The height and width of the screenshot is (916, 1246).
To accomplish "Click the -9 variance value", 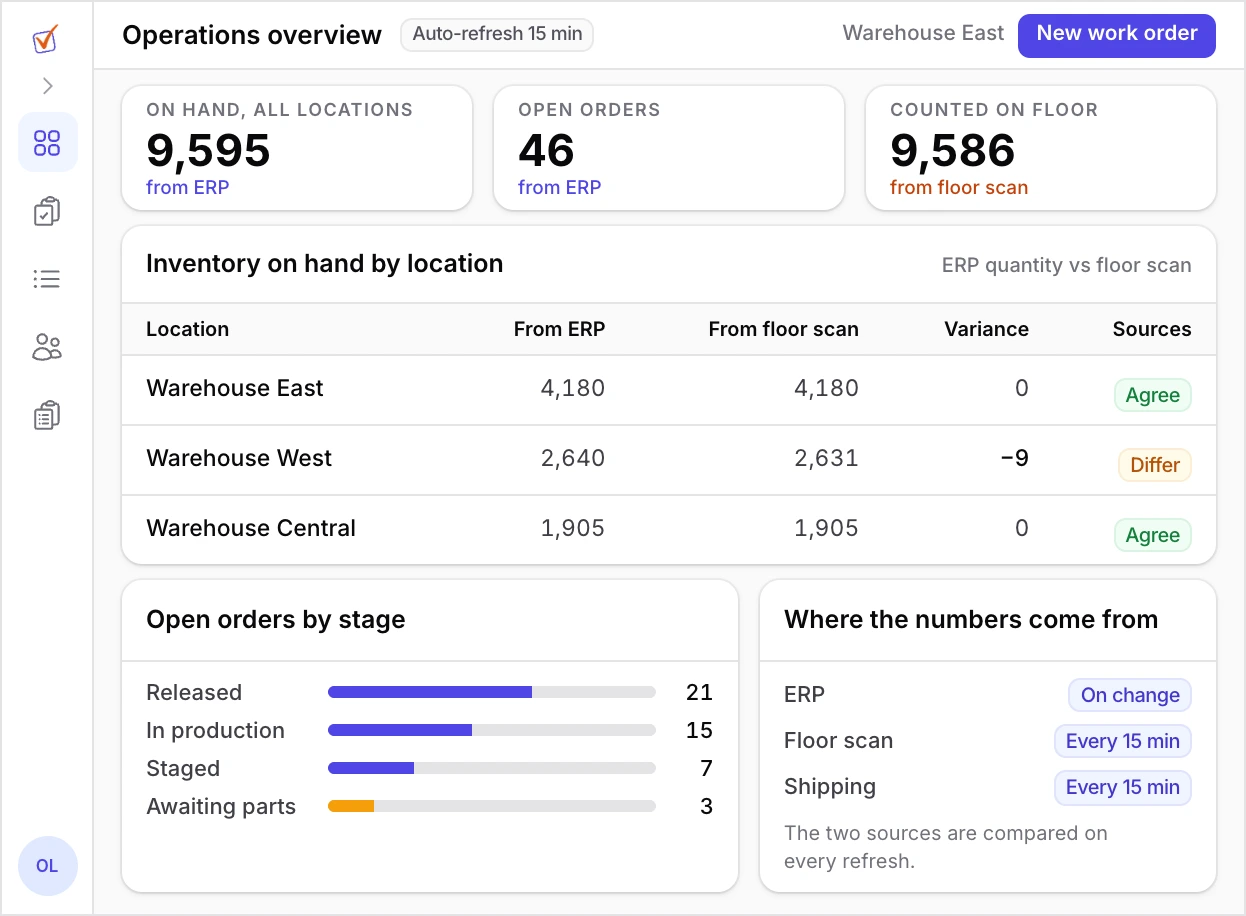I will pos(1015,458).
